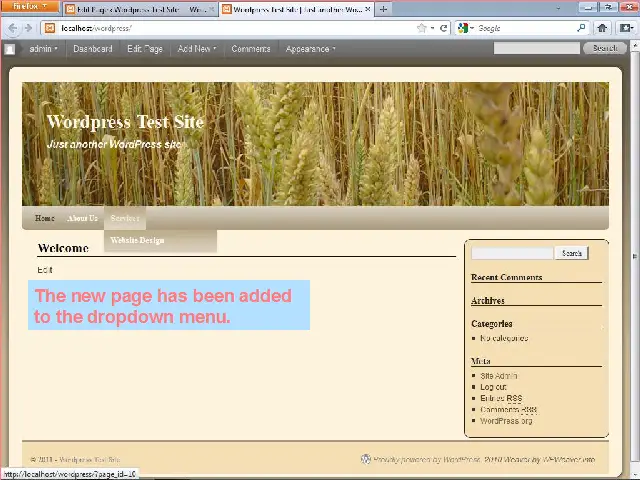Screen dimensions: 640x480
Task: Click the Edit link under Welcome
Action: [x=44, y=270]
